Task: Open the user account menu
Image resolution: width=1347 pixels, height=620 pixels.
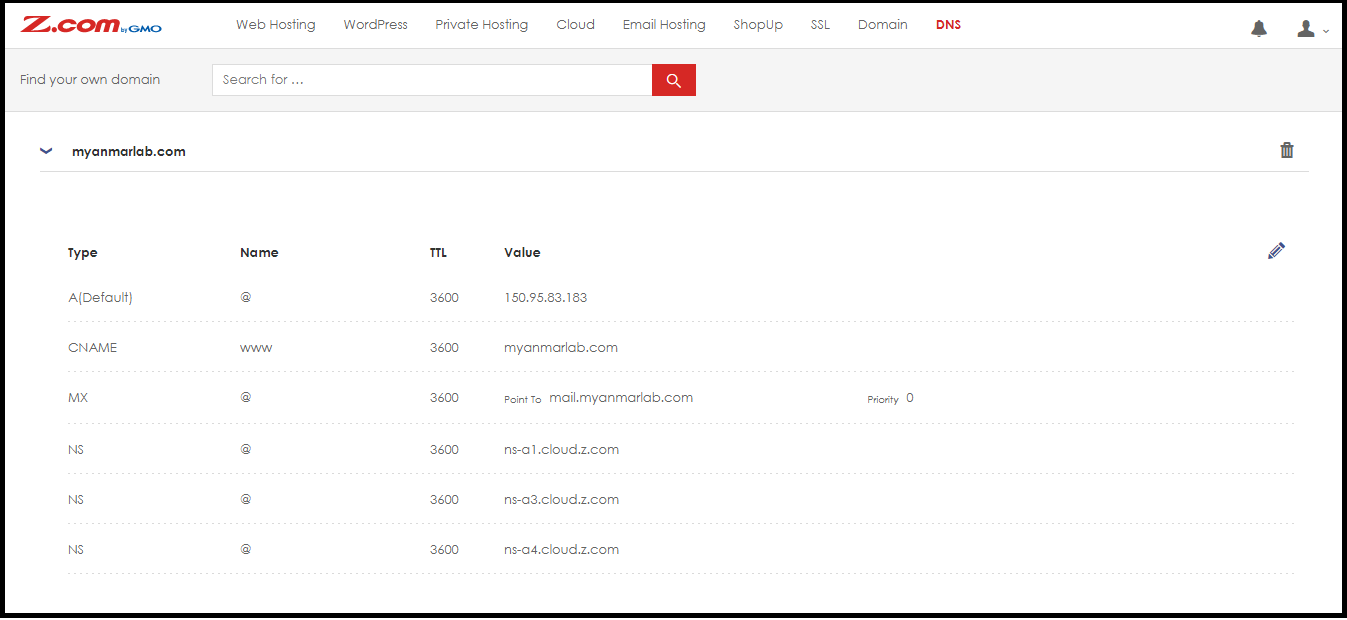Action: click(1312, 29)
